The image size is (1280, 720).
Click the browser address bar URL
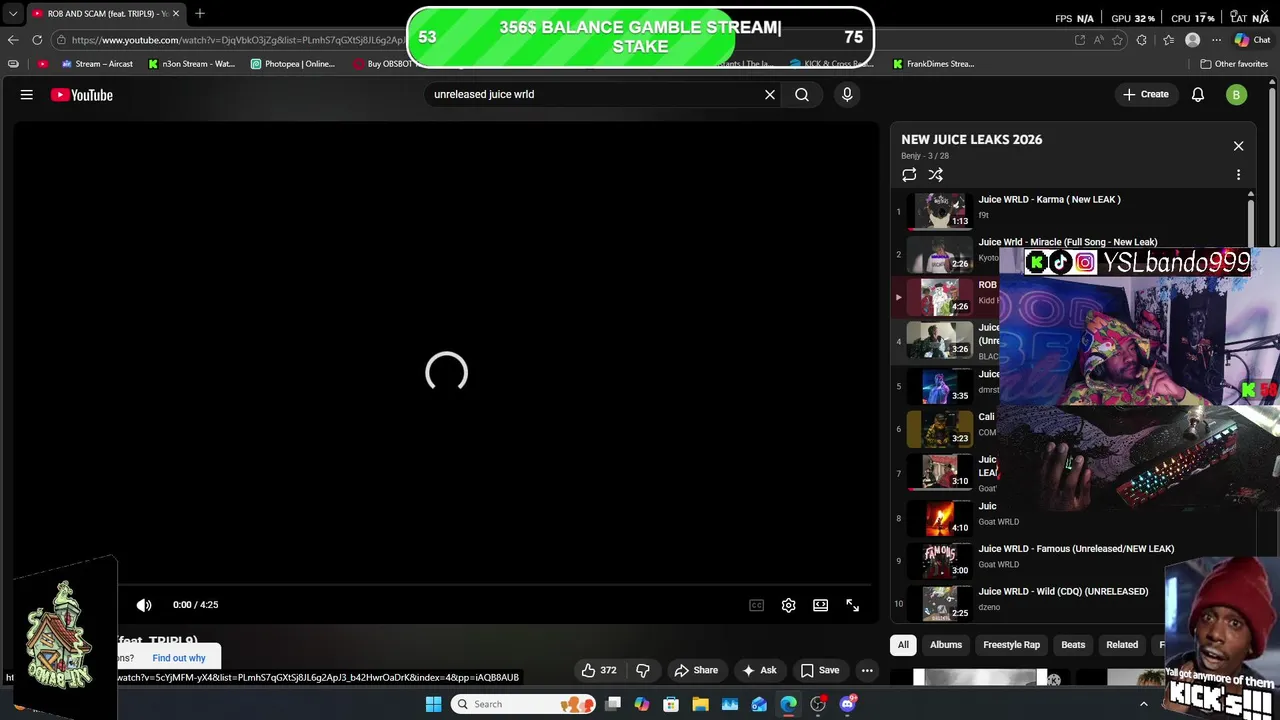click(238, 40)
